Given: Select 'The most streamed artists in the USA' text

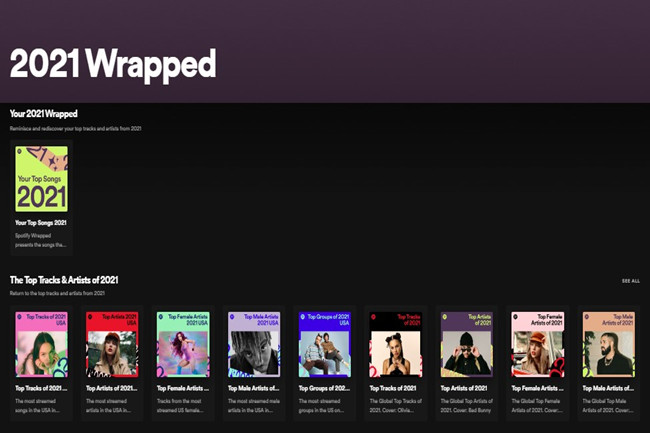Looking at the screenshot, I should pos(109,406).
